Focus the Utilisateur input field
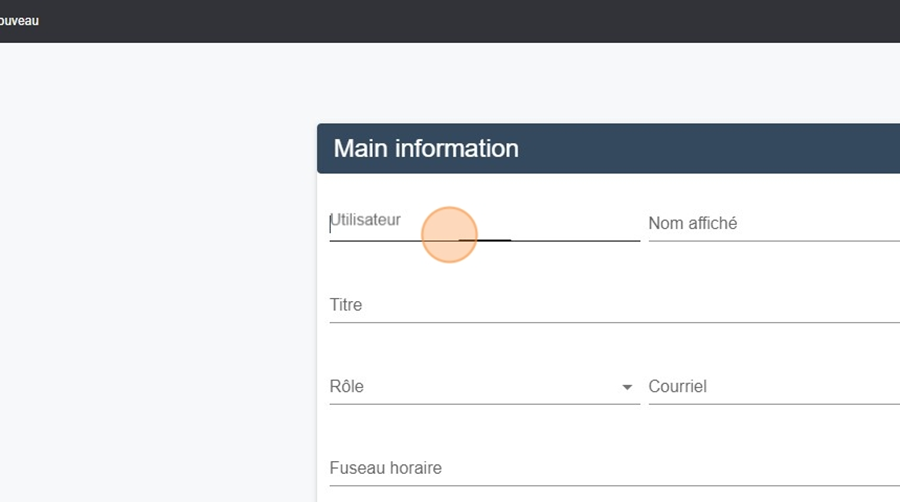The width and height of the screenshot is (900, 502). coord(484,223)
